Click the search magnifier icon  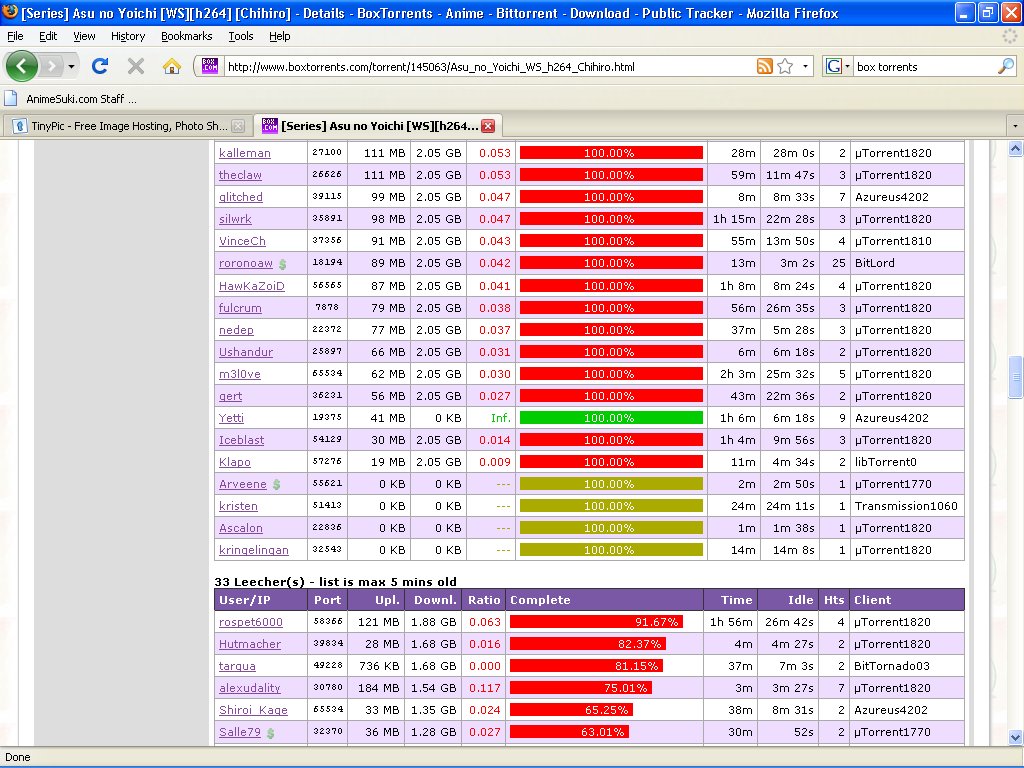[x=1006, y=67]
